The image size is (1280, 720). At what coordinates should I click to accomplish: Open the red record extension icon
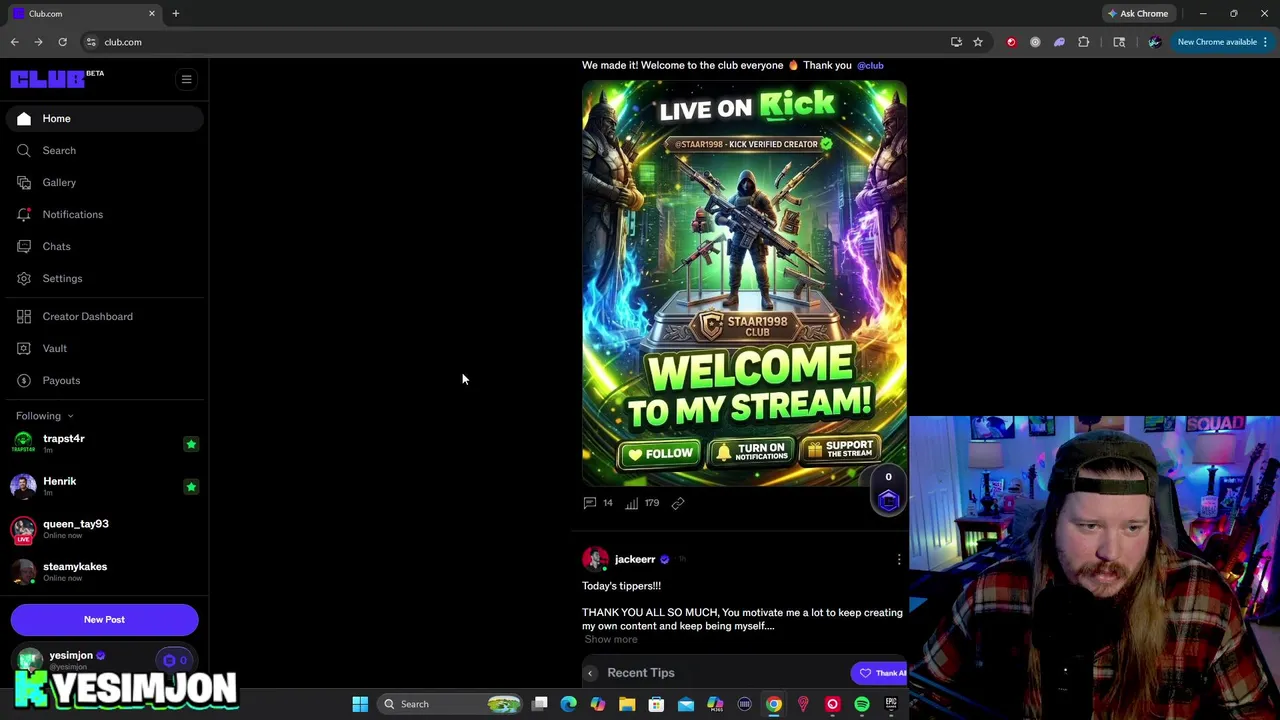(1011, 42)
